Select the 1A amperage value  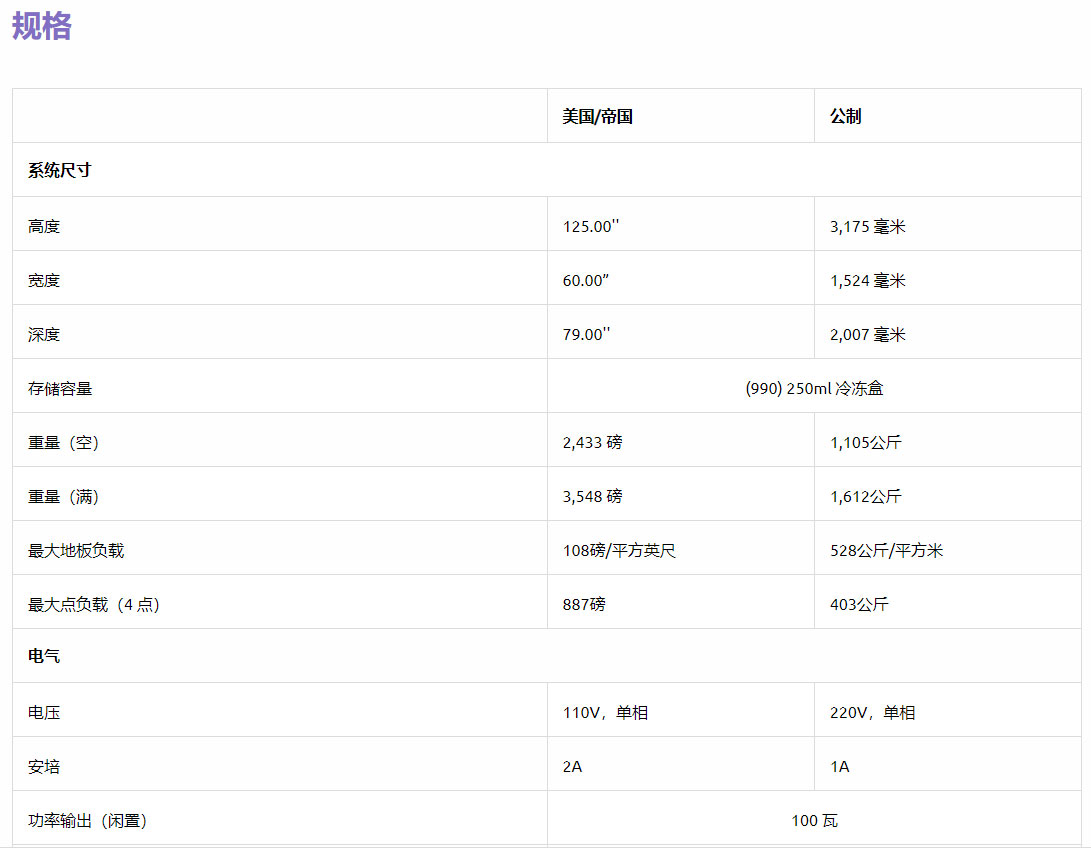point(839,766)
